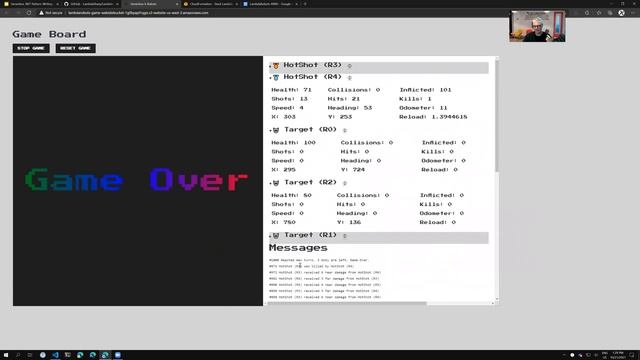Click info icon next to HotShot (R3)
This screenshot has width=640, height=360.
click(x=349, y=66)
